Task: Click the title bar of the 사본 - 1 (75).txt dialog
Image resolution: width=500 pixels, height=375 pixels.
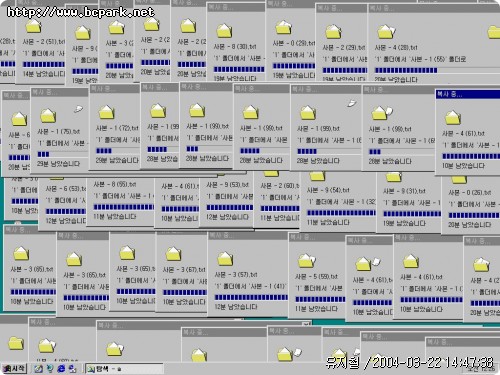Action: [x=59, y=92]
